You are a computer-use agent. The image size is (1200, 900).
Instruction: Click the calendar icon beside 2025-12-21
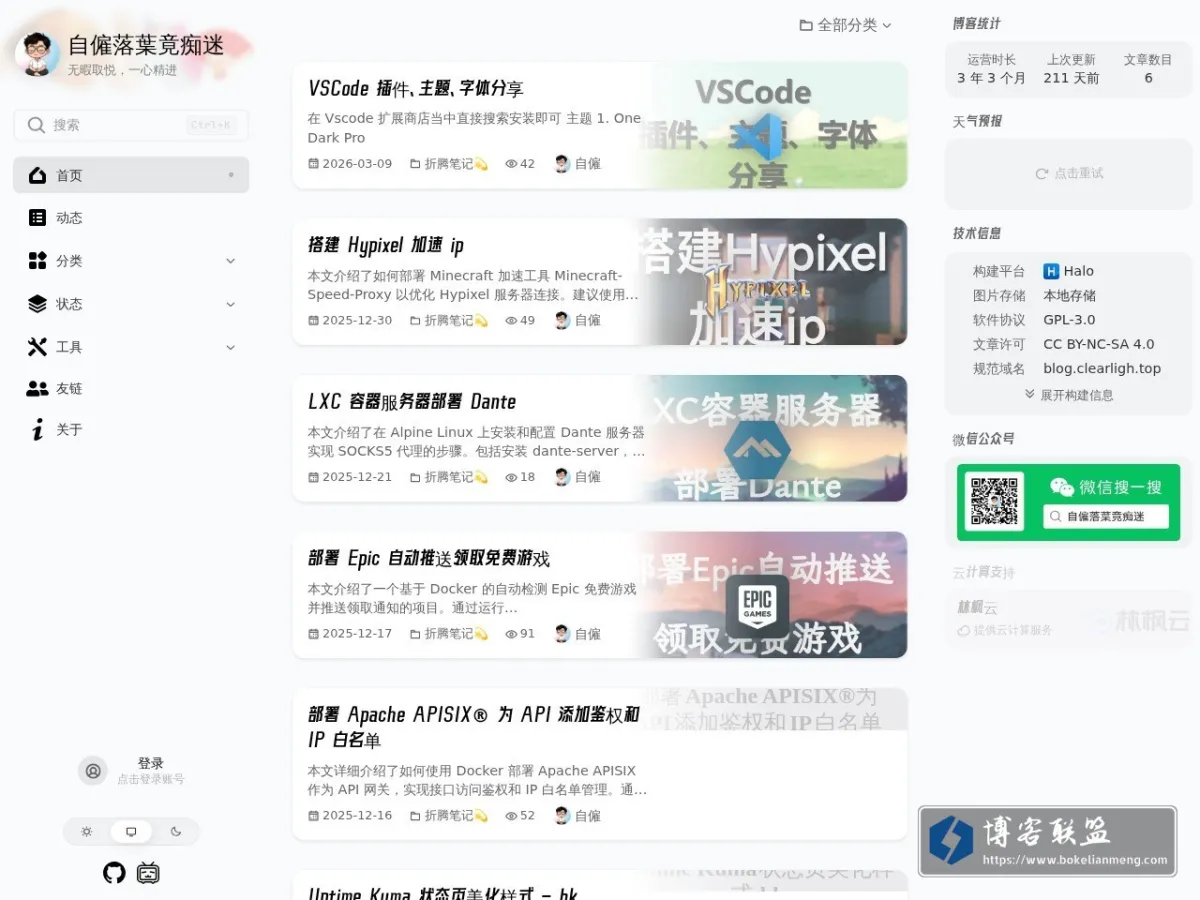[313, 477]
